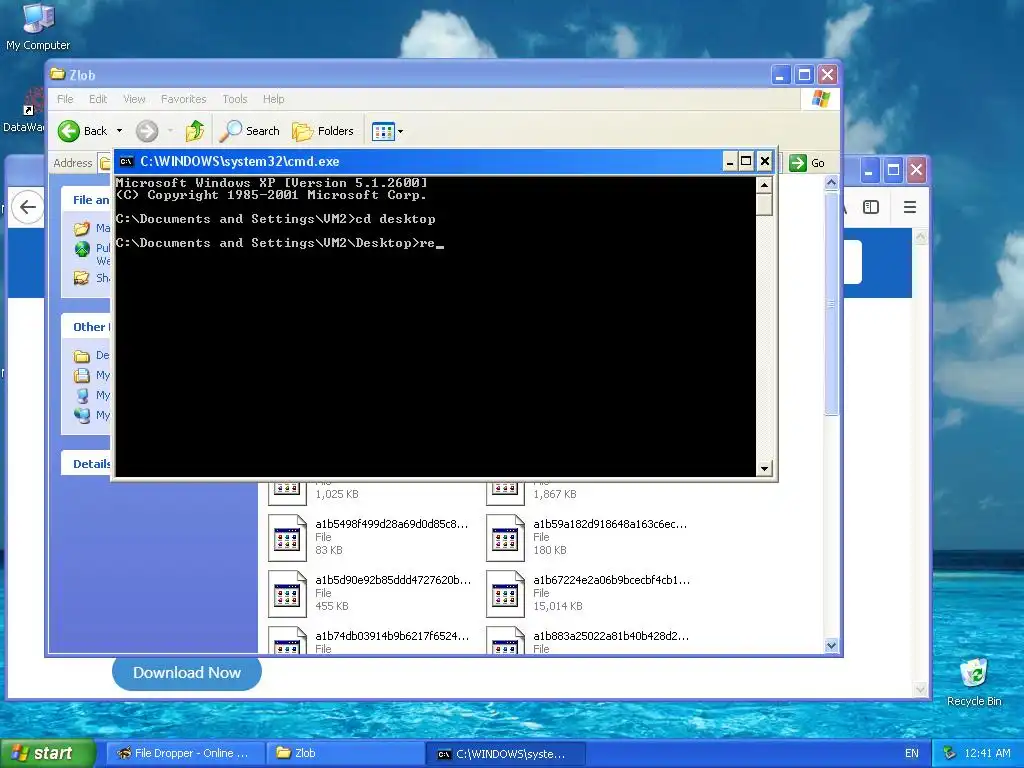Select file a1b5498f499d28a69d0d85c8
This screenshot has width=1024, height=768.
(x=391, y=524)
